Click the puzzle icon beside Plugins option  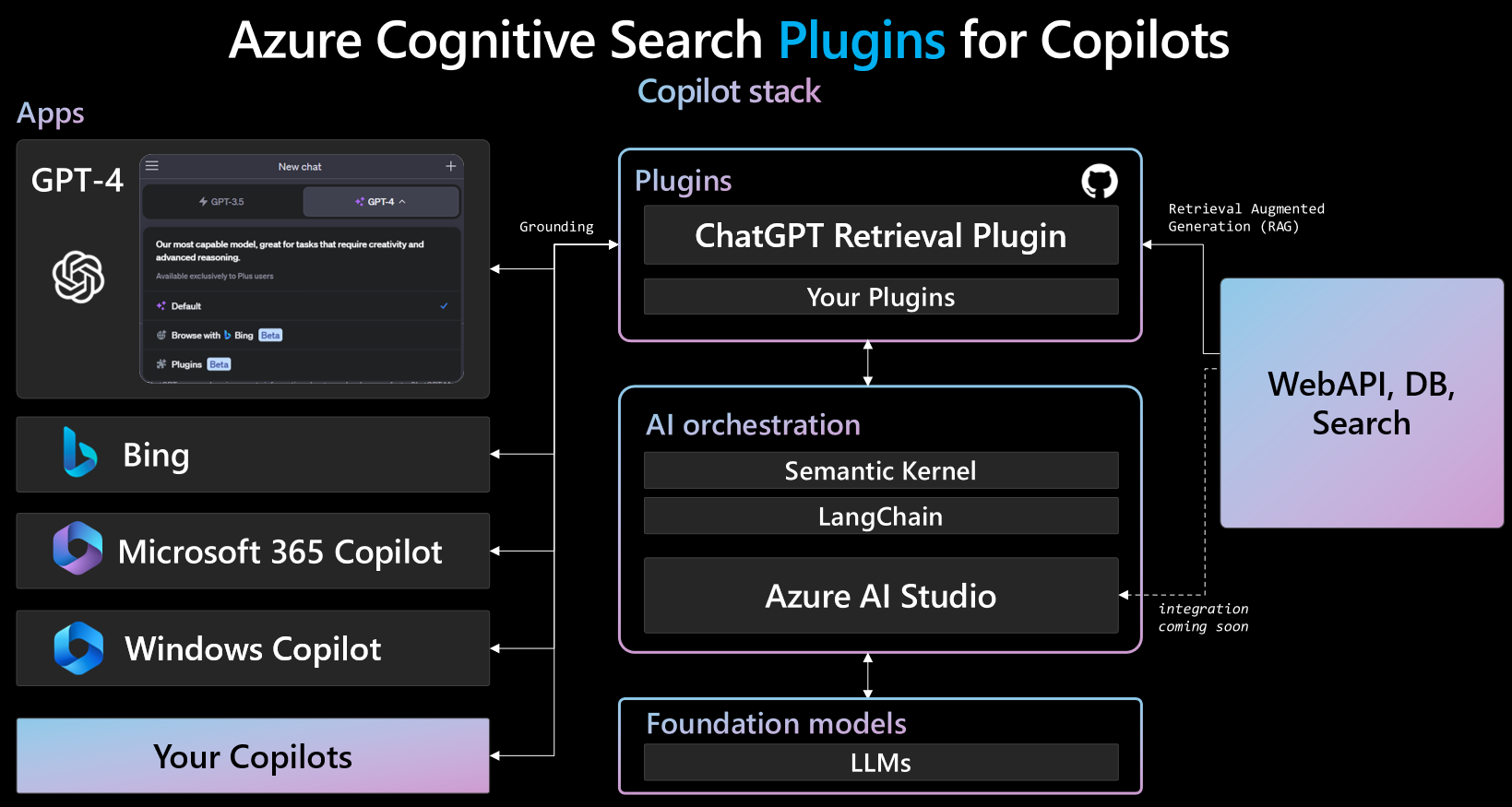(x=161, y=364)
